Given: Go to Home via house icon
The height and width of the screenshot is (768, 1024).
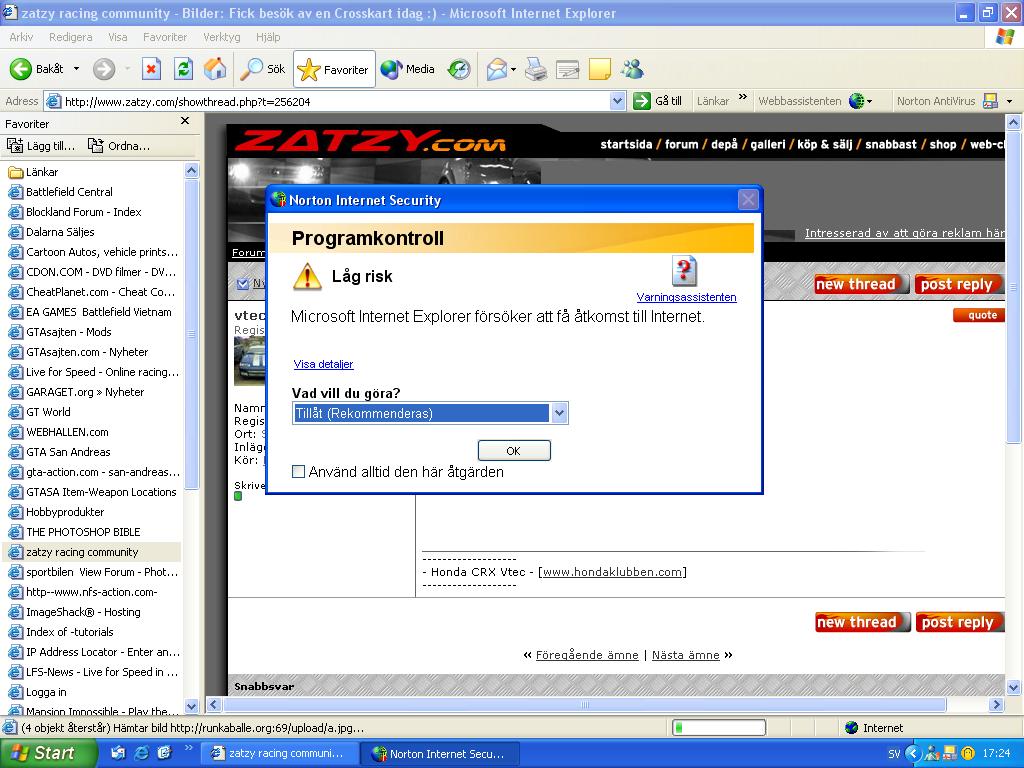Looking at the screenshot, I should [x=215, y=69].
